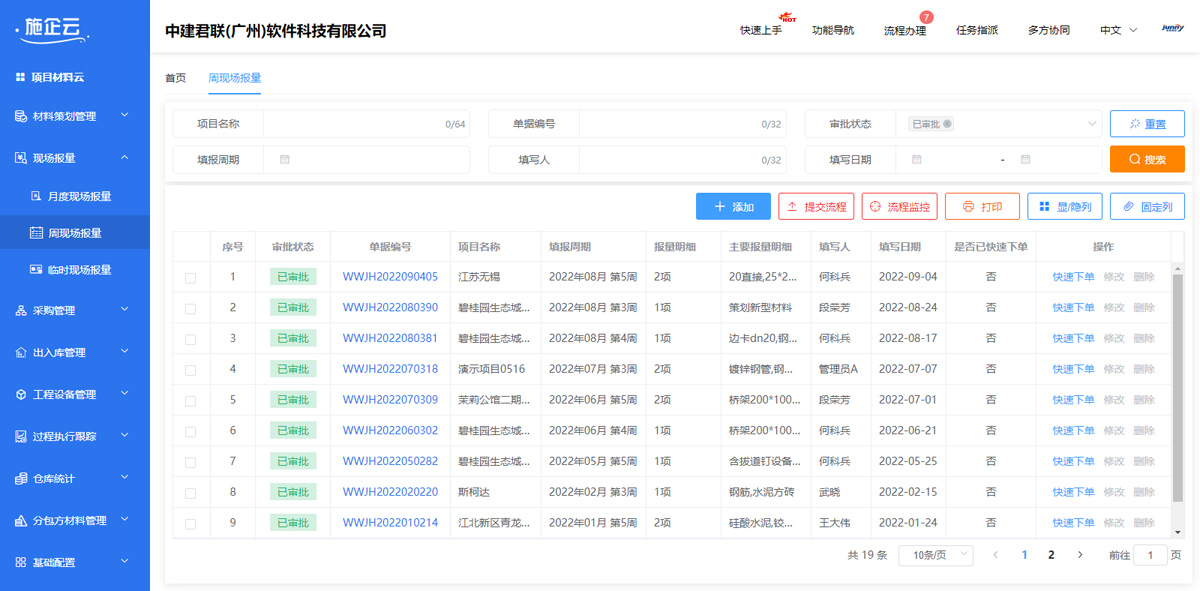Click the 工程设备管理 cube icon
The width and height of the screenshot is (1200, 591).
pyautogui.click(x=21, y=395)
